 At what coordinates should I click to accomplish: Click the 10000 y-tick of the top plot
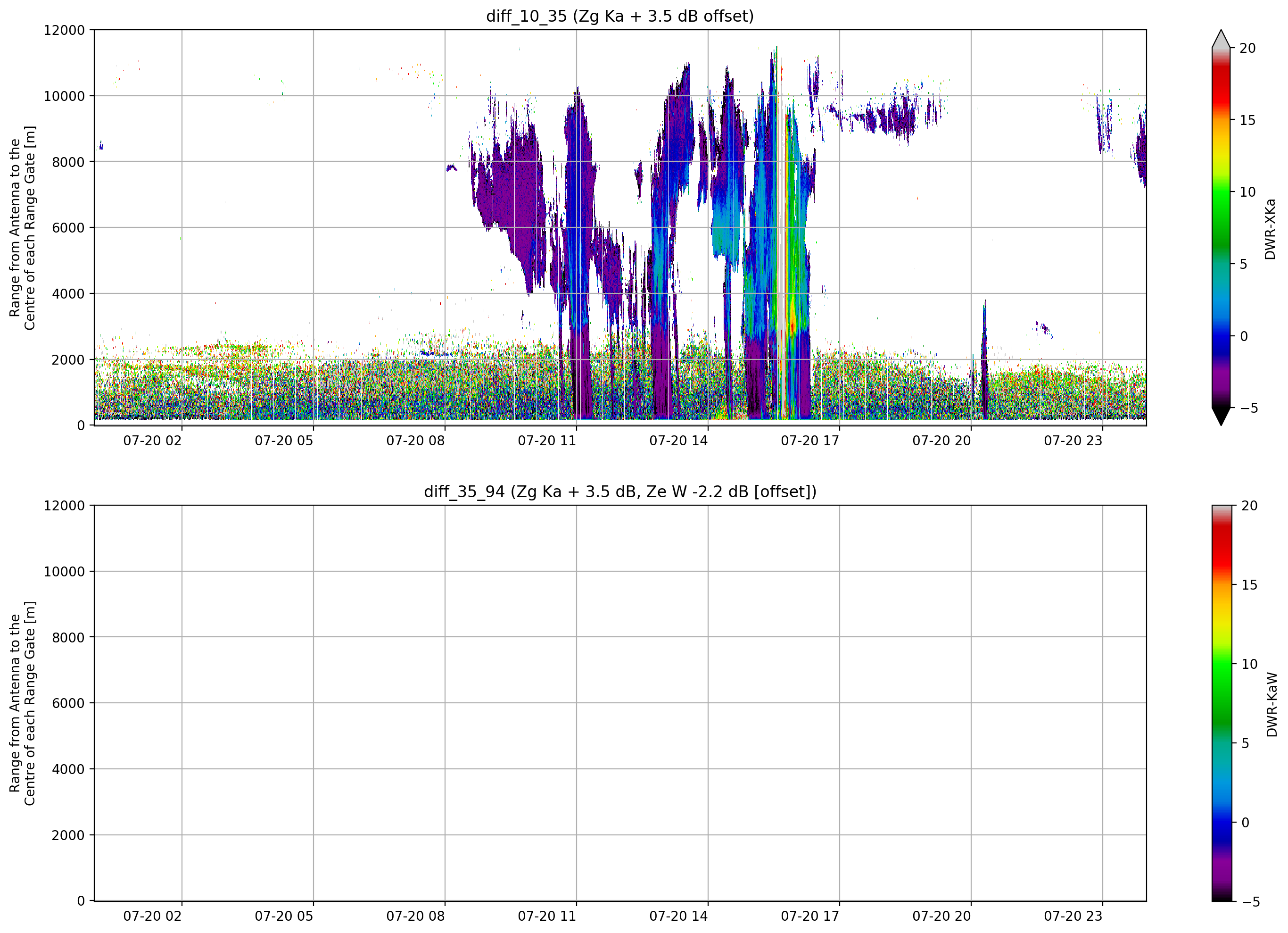coord(64,96)
